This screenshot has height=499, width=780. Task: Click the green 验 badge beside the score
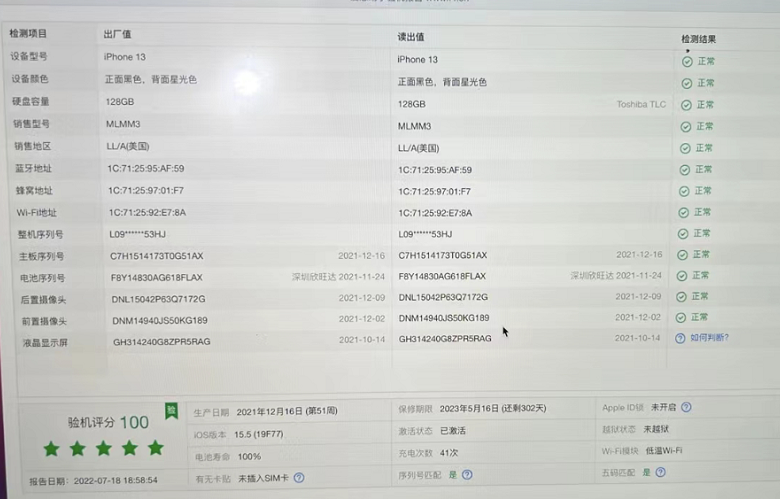172,410
